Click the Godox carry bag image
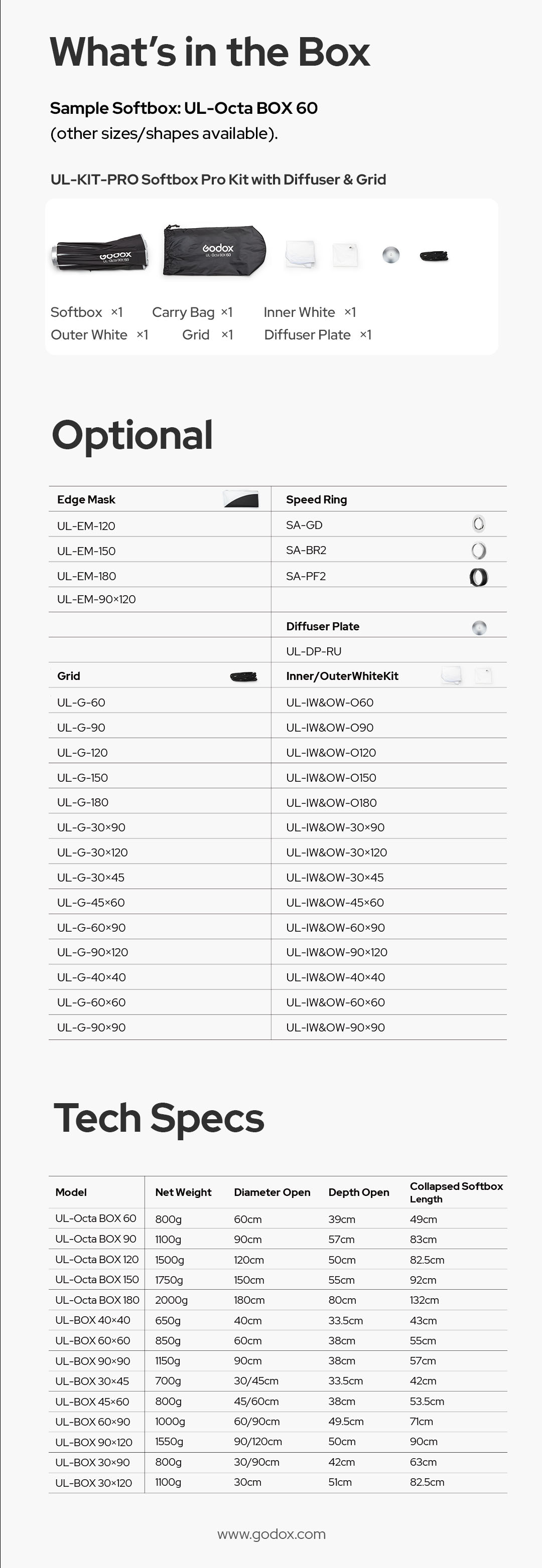The image size is (542, 1568). (x=214, y=250)
